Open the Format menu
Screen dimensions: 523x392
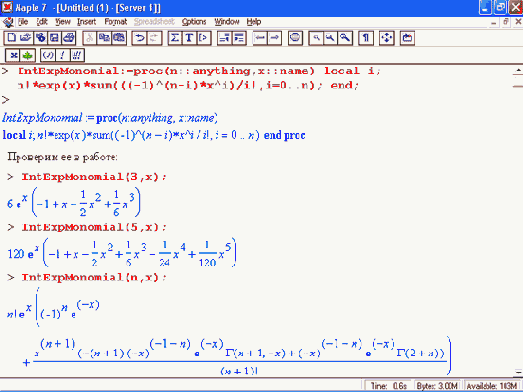pos(115,22)
